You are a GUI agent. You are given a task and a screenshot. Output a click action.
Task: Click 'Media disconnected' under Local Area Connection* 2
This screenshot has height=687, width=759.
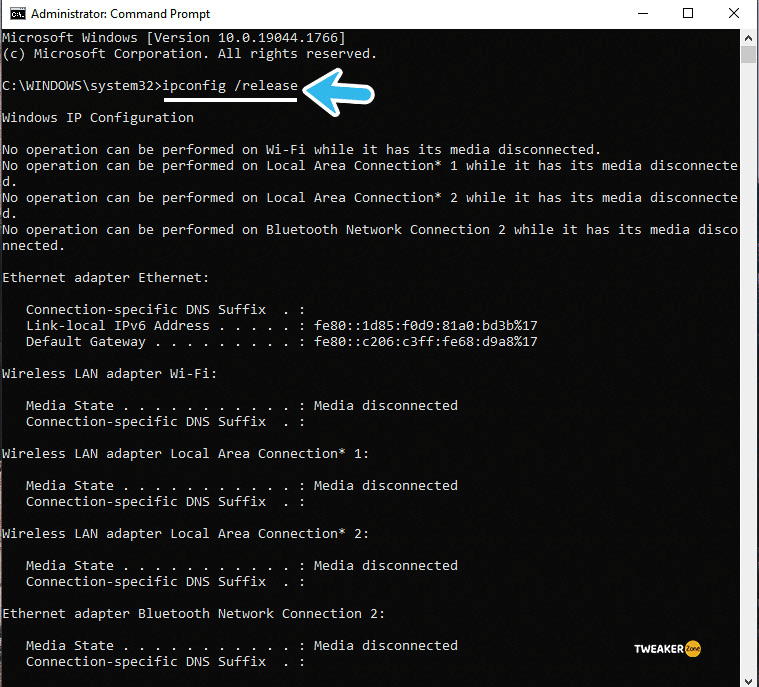[x=385, y=565]
